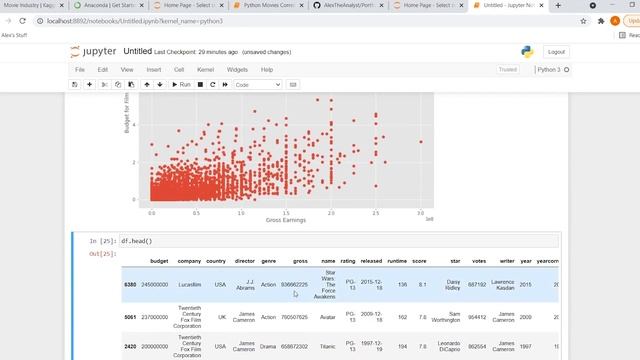Click the director column header
The width and height of the screenshot is (640, 360).
tap(245, 261)
